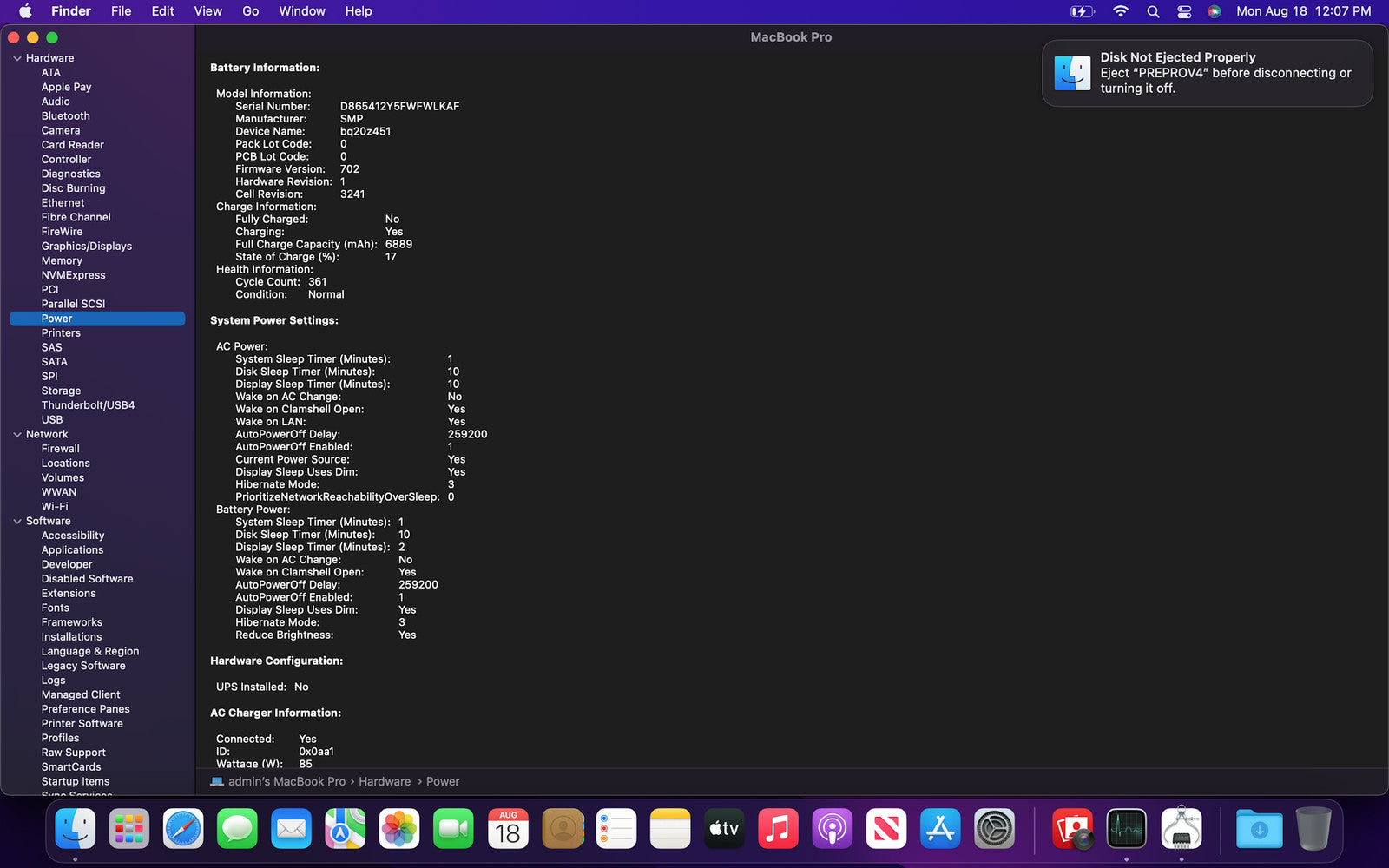Open Control Center in menu bar
This screenshot has width=1389, height=868.
pyautogui.click(x=1184, y=11)
